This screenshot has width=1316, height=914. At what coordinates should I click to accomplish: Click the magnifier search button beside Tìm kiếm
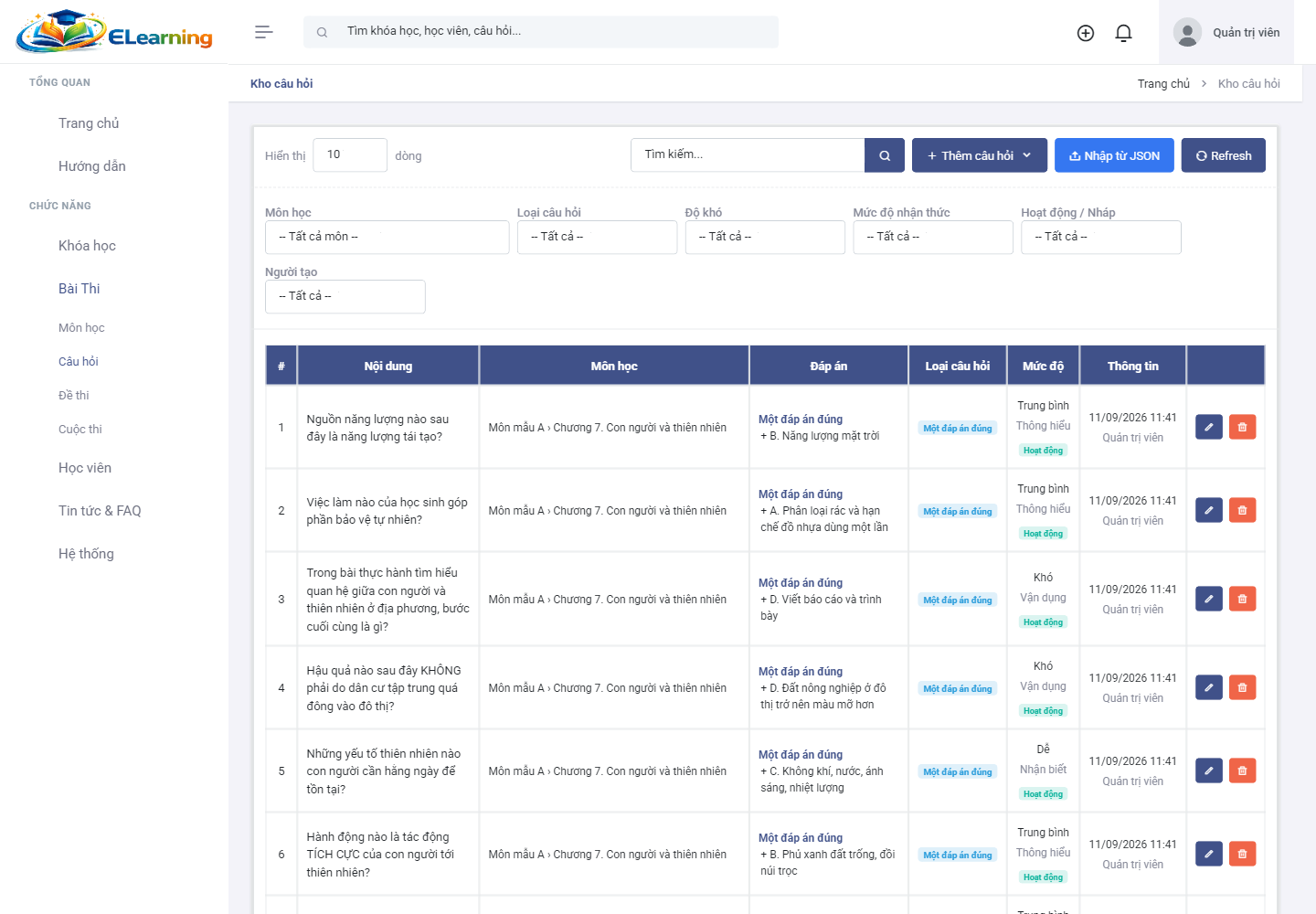[885, 155]
